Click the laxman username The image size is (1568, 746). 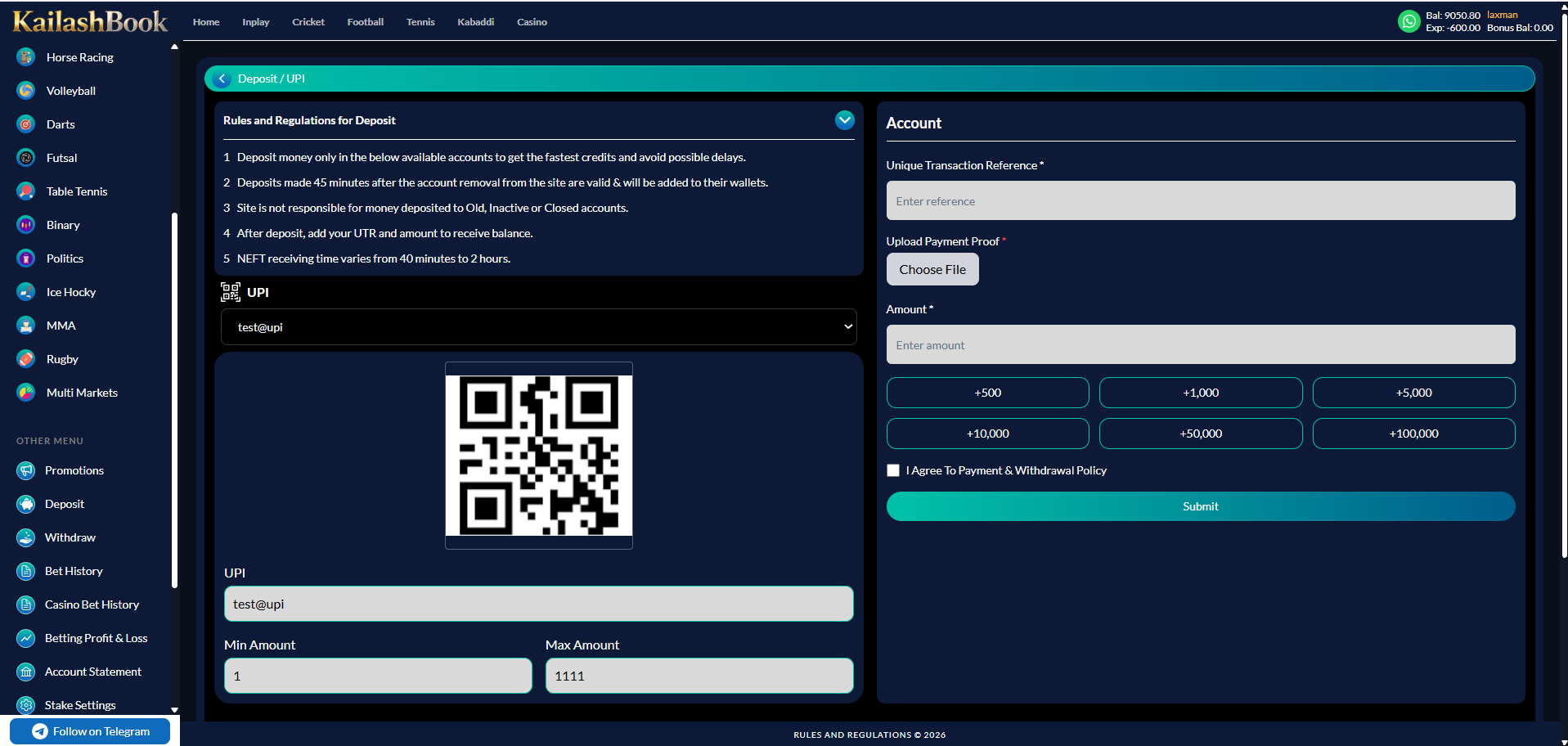[1503, 15]
